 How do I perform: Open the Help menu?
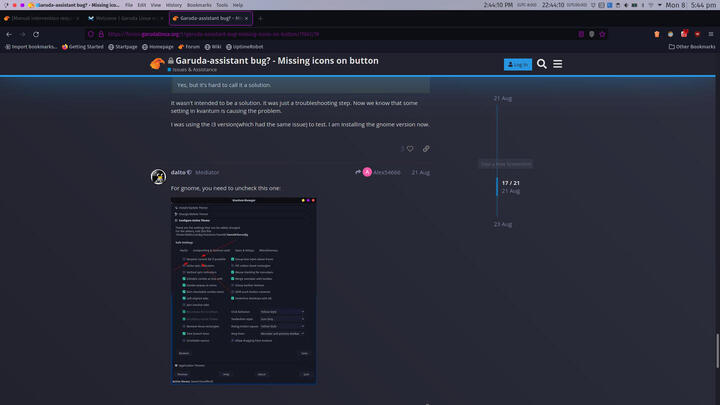click(x=237, y=5)
